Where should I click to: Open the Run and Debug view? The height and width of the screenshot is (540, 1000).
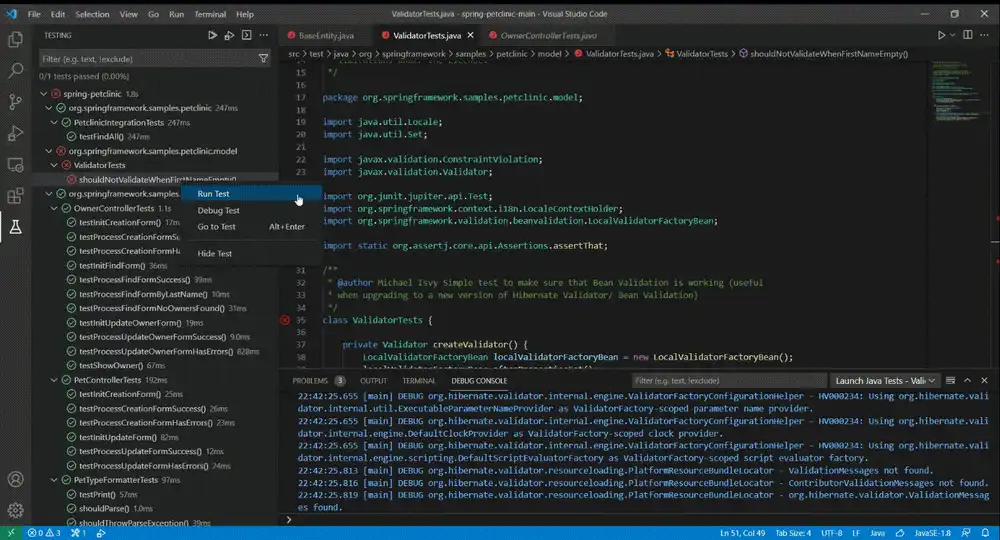(x=15, y=133)
